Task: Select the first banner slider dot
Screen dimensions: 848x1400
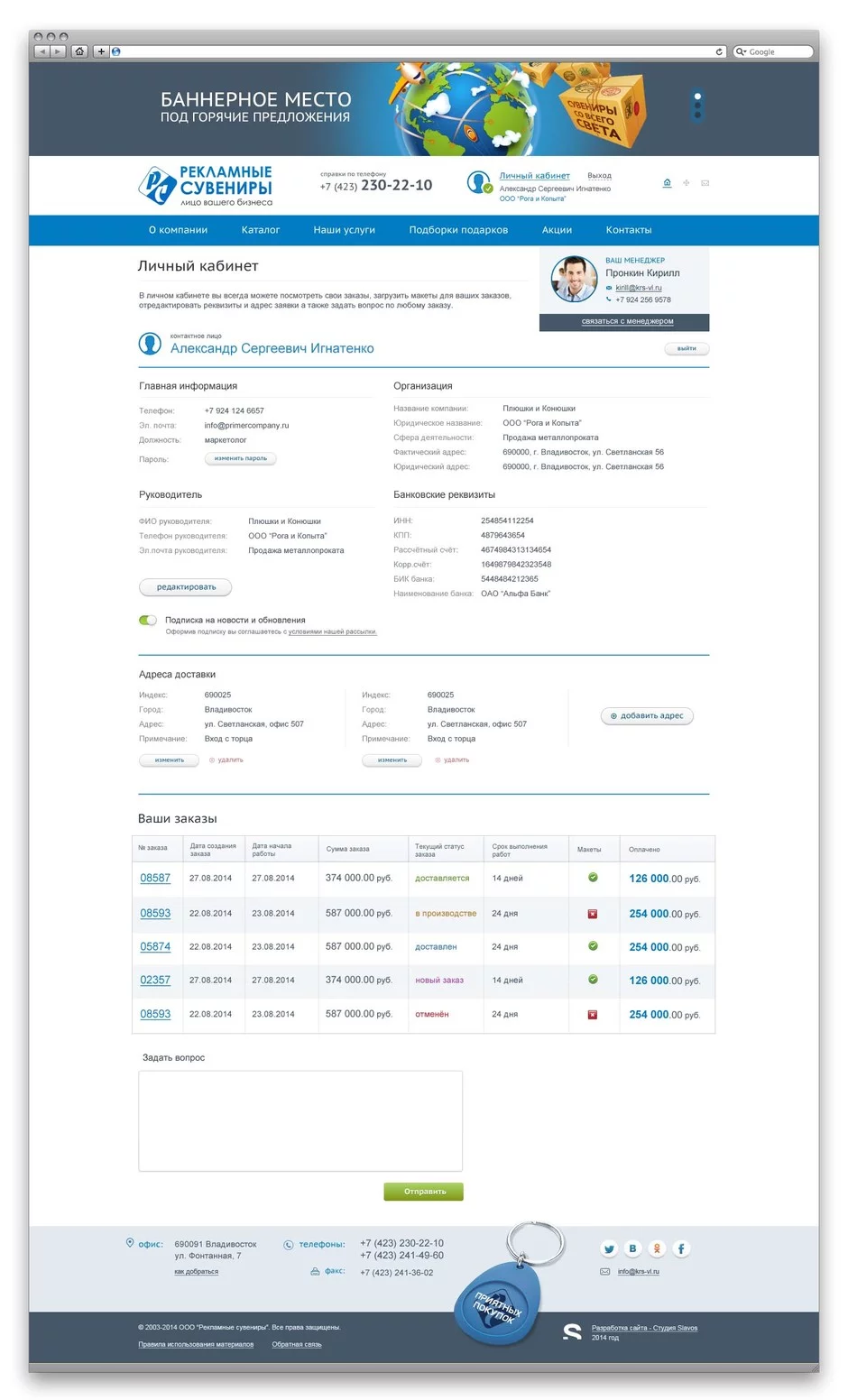Action: point(697,96)
